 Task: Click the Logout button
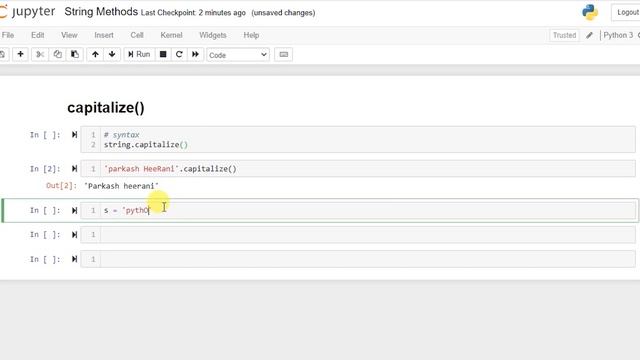627,12
